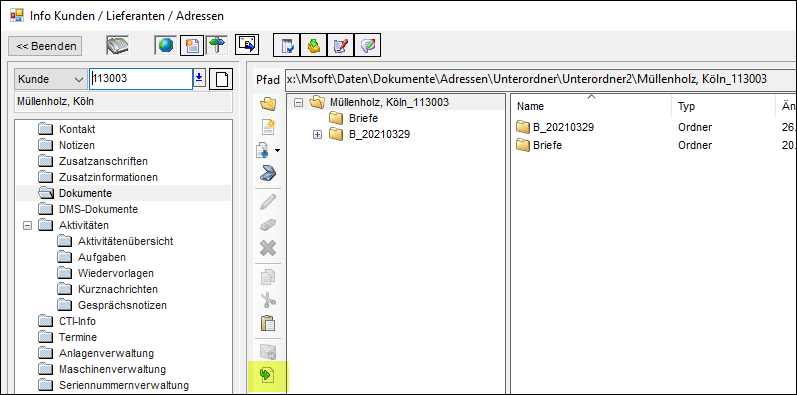
Task: Open the Kunde type dropdown
Action: pos(50,79)
